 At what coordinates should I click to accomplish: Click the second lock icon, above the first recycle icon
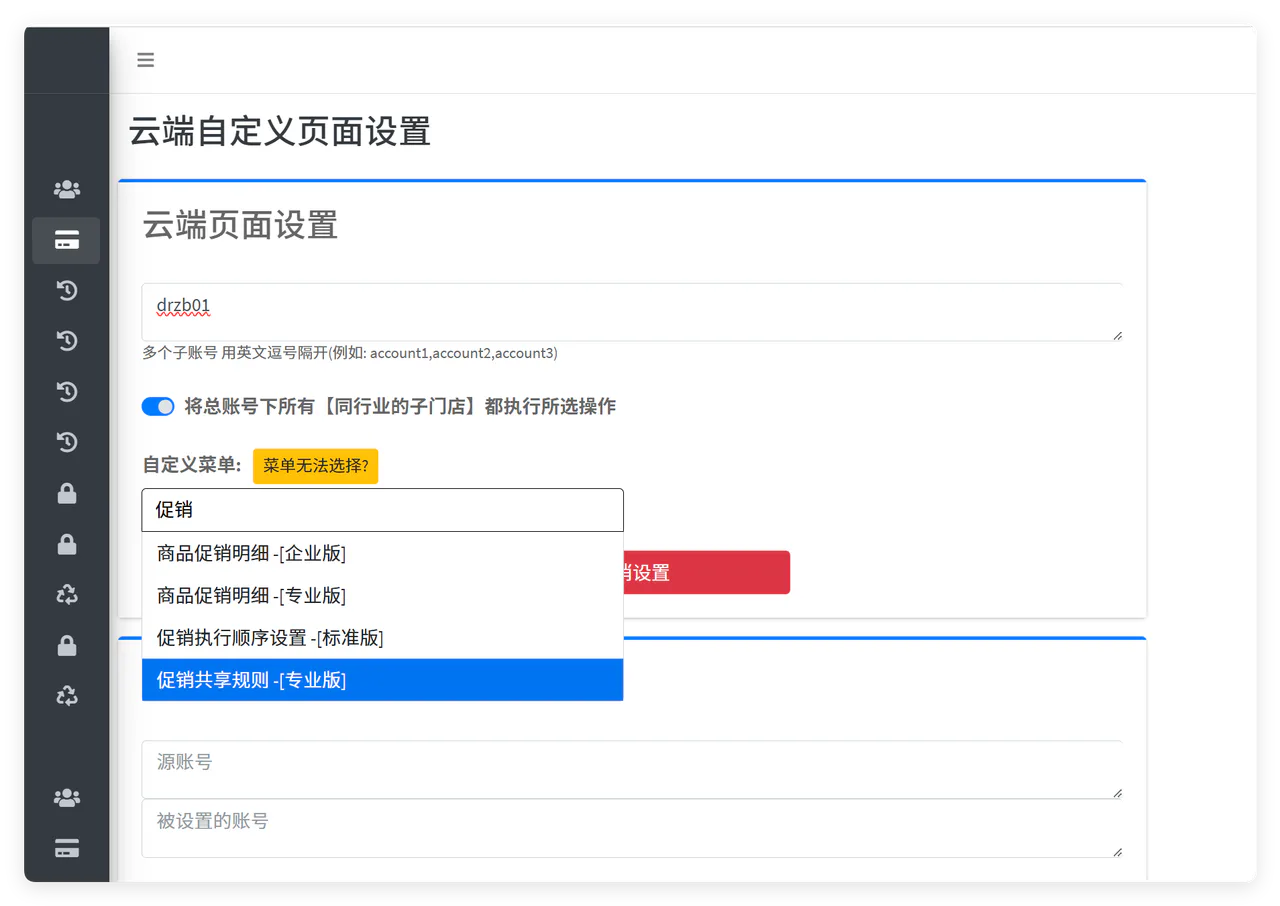tap(67, 544)
